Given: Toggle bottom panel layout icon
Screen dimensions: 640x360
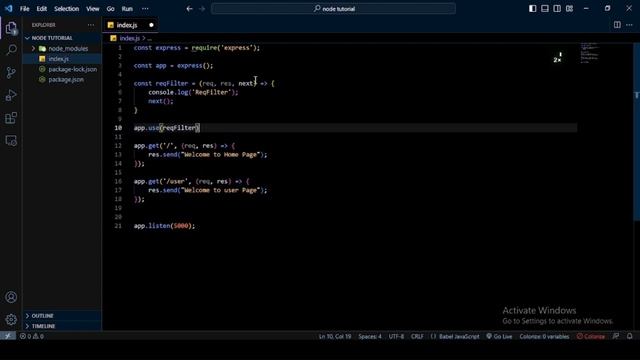Looking at the screenshot, I should click(x=545, y=9).
